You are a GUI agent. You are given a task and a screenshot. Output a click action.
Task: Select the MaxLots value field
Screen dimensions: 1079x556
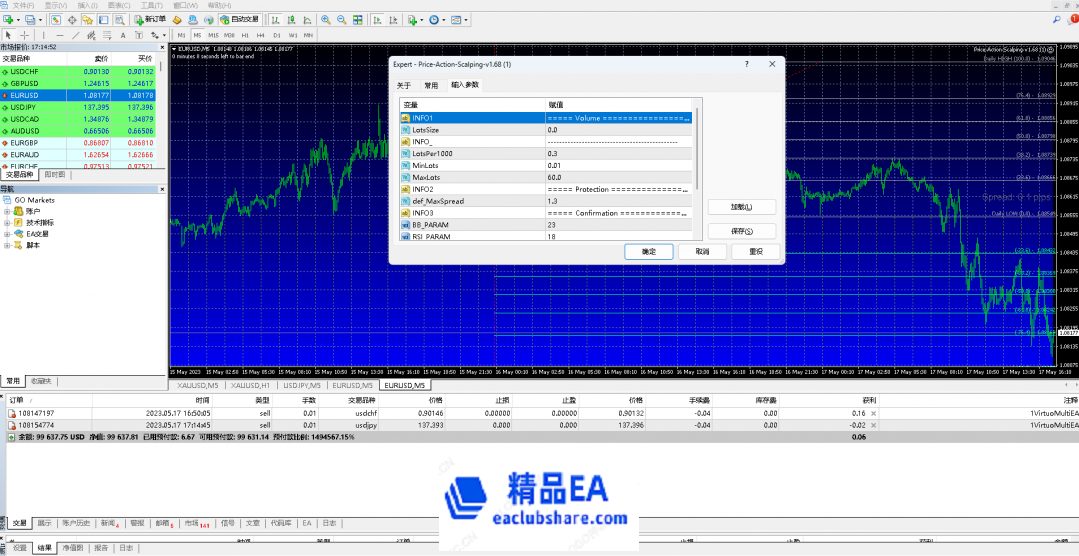point(618,177)
